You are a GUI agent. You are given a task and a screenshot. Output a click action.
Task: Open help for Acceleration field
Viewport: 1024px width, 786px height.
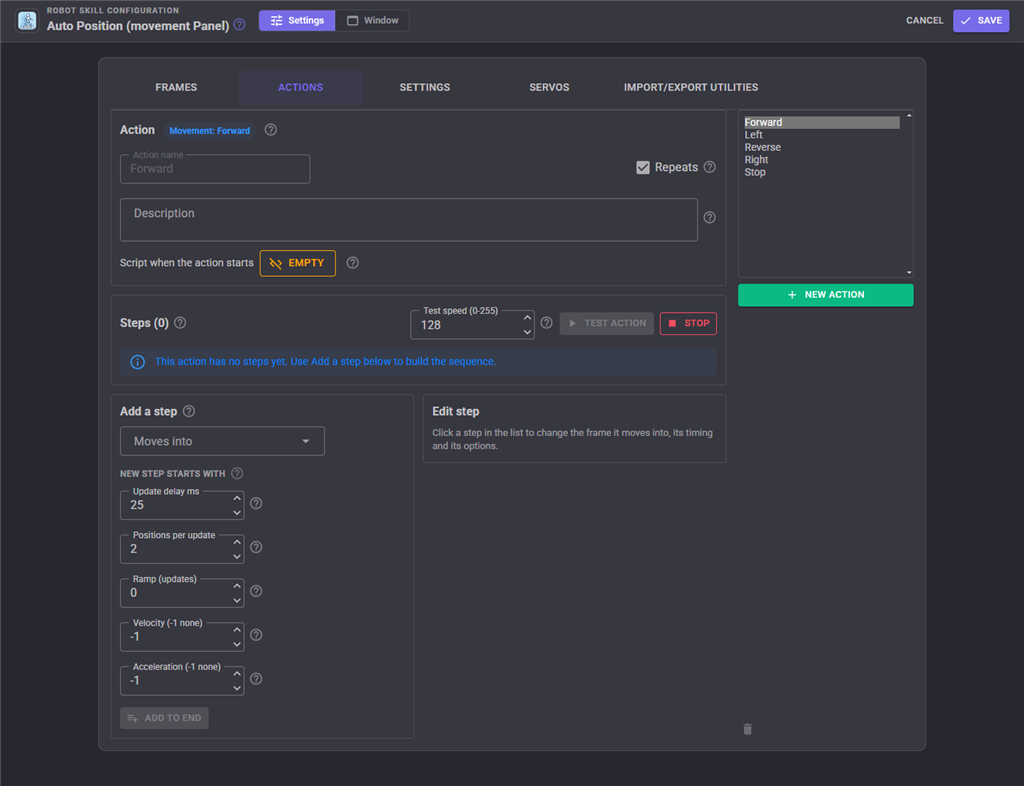[x=256, y=679]
